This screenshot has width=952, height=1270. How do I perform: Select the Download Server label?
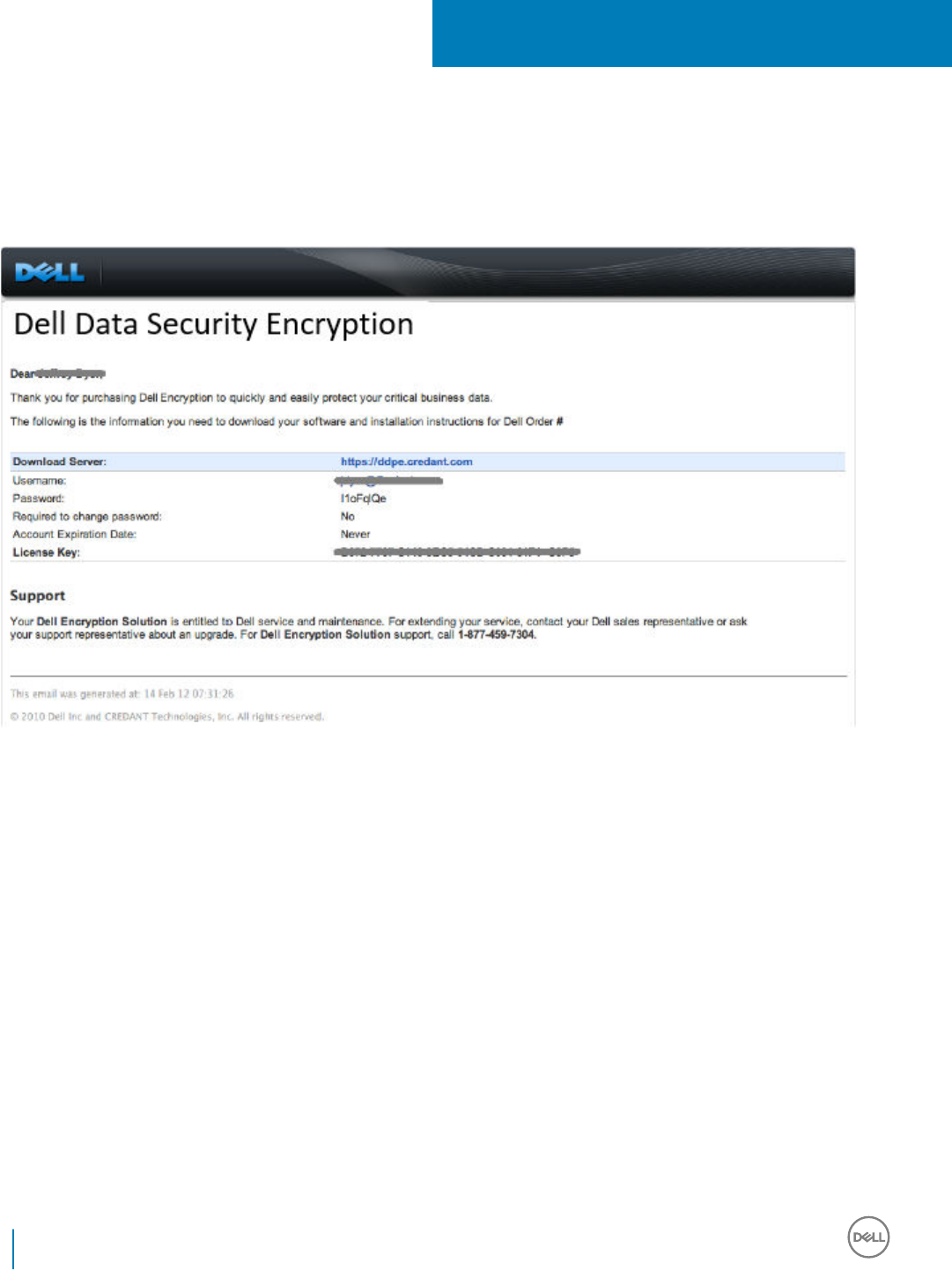59,461
